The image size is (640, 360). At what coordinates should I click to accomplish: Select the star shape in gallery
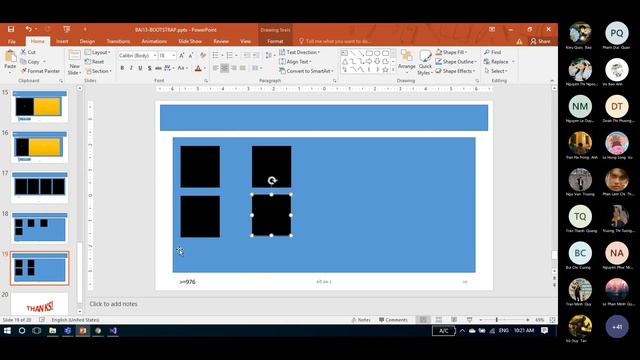pos(385,70)
